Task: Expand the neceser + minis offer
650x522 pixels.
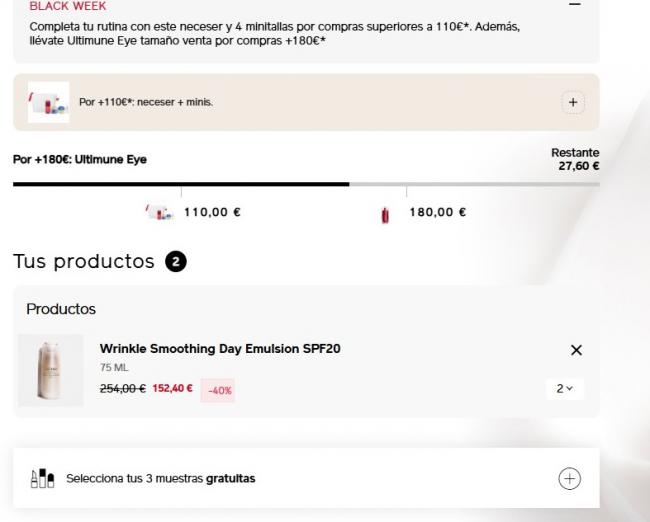Action: [573, 102]
